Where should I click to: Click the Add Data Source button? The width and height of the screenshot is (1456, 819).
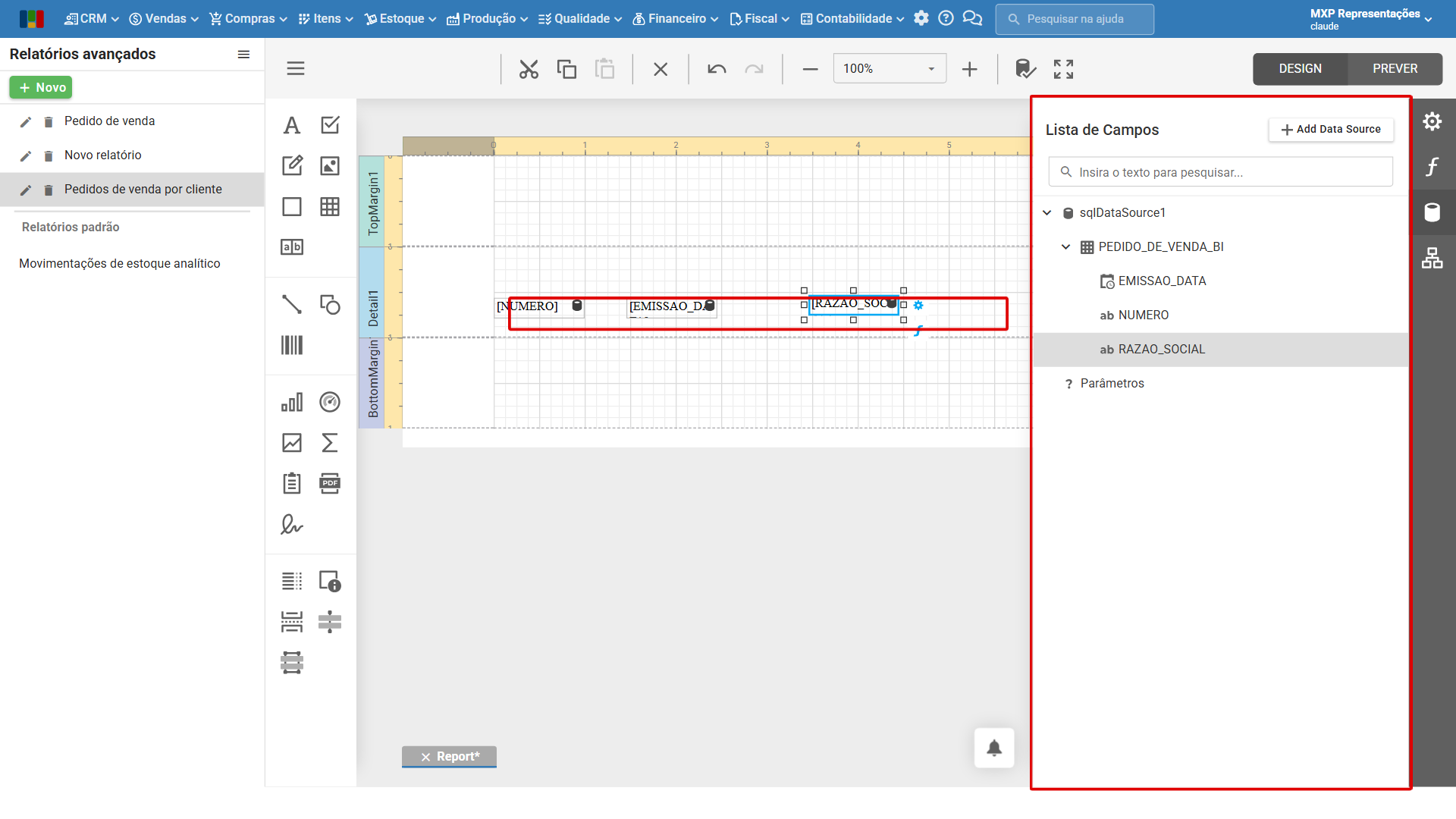1331,129
